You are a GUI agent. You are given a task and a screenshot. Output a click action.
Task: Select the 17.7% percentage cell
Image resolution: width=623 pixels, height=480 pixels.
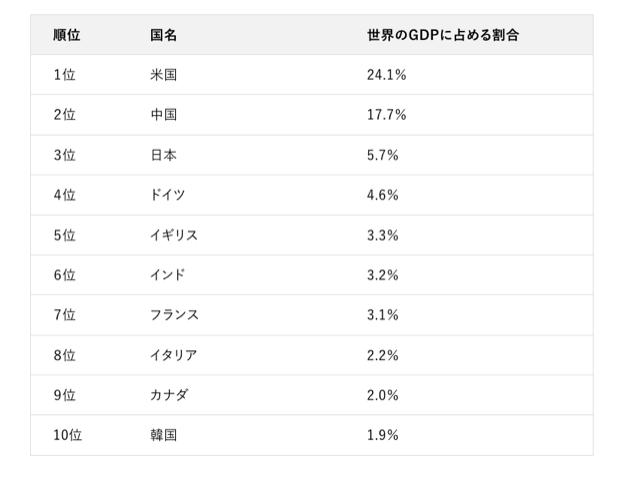point(386,115)
